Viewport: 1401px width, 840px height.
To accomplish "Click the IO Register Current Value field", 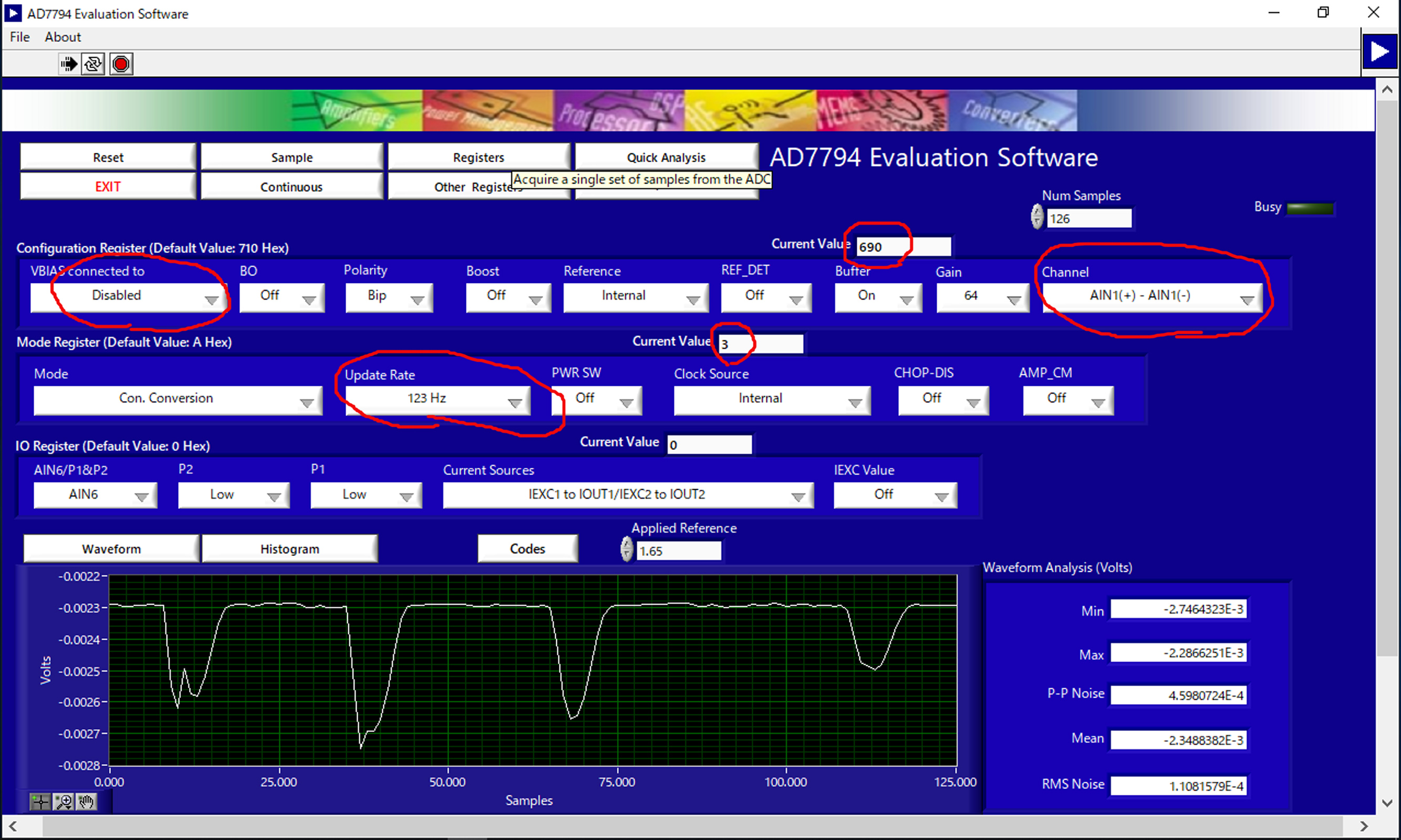I will click(x=710, y=445).
